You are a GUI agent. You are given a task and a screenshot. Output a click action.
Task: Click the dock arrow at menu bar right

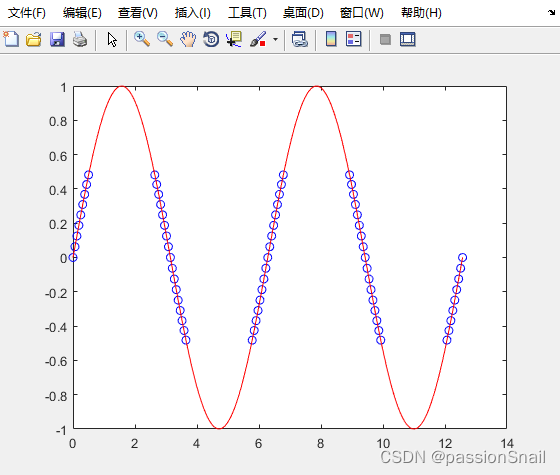coord(551,12)
